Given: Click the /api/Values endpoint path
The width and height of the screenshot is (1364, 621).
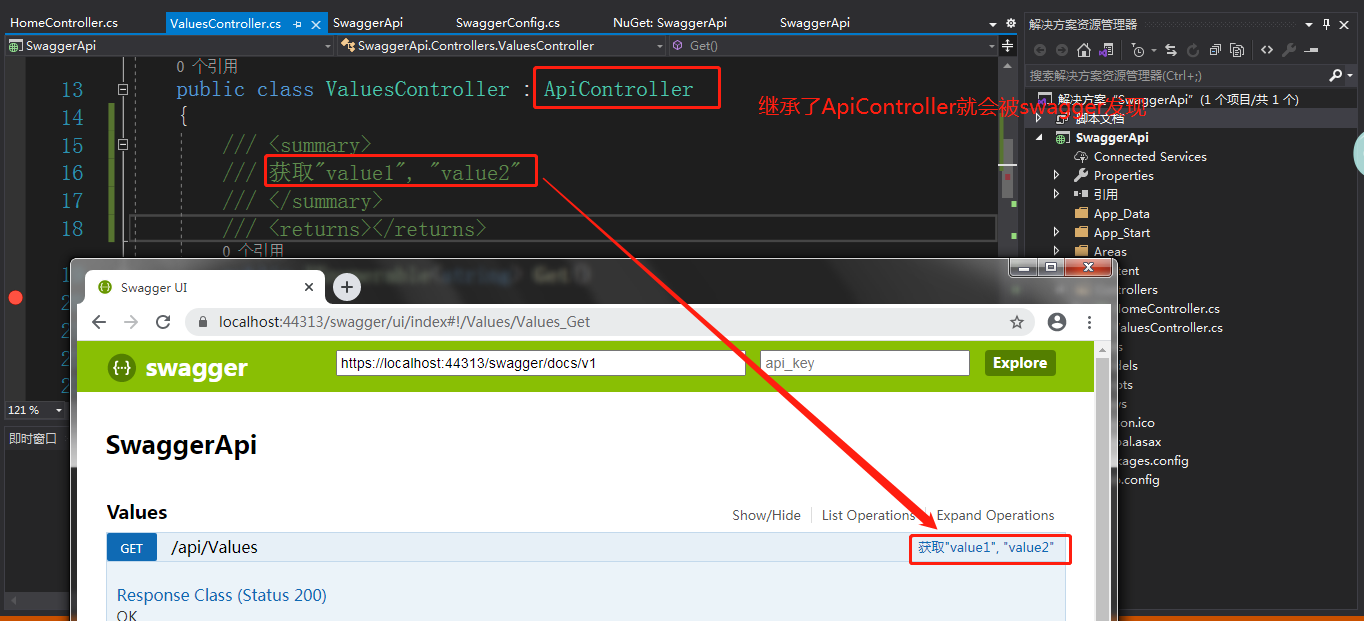Looking at the screenshot, I should click(x=214, y=547).
